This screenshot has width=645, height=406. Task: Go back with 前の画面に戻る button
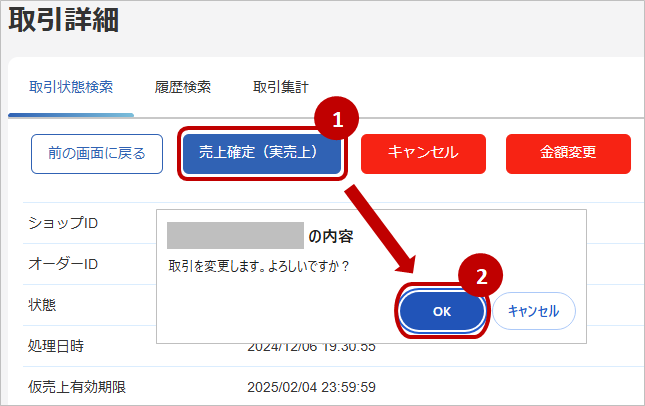click(x=97, y=154)
